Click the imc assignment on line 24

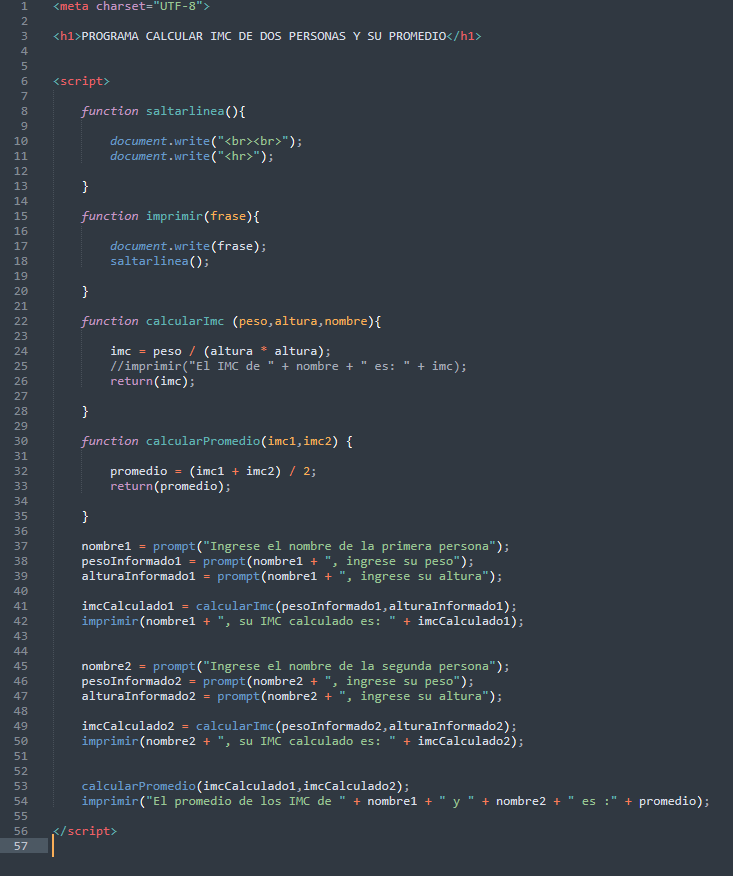[220, 351]
